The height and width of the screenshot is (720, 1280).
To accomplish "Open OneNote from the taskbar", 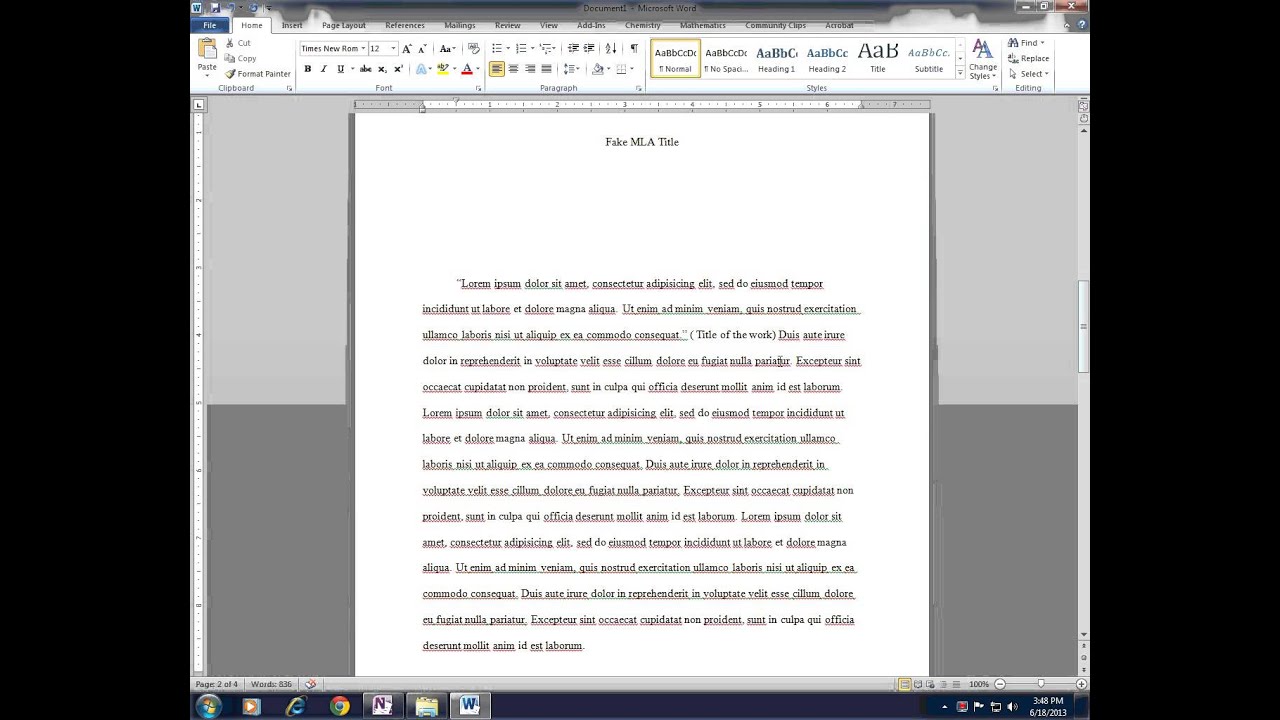I will (x=382, y=706).
